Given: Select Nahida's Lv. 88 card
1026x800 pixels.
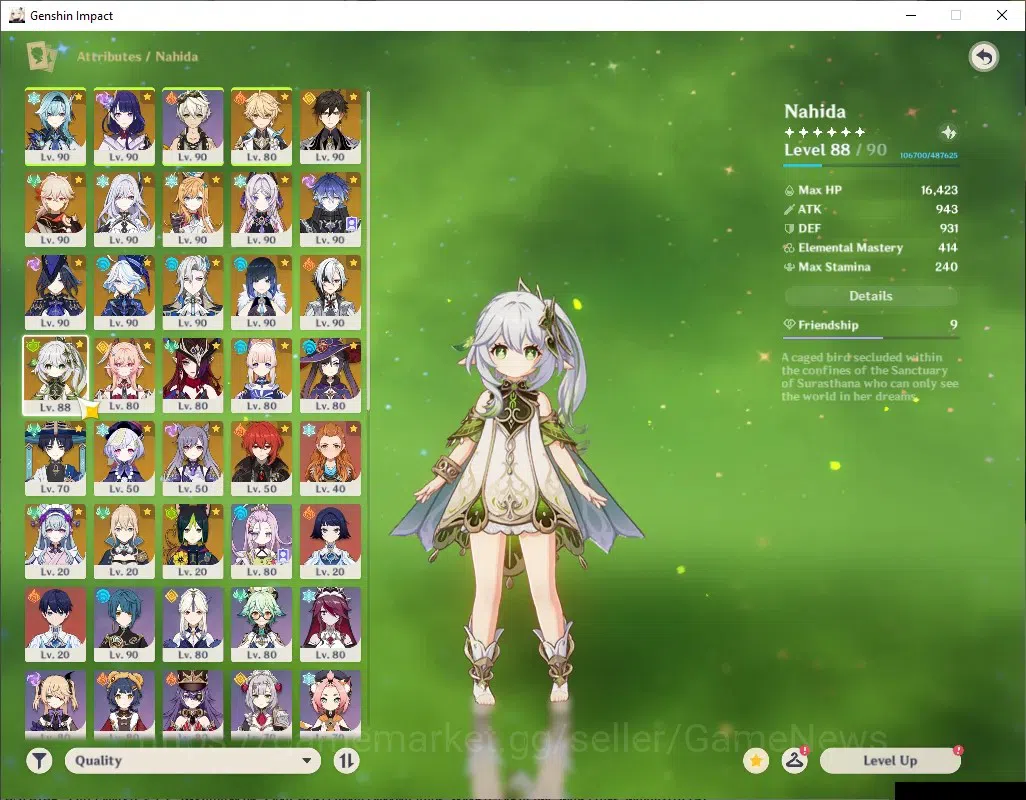Looking at the screenshot, I should tap(56, 375).
